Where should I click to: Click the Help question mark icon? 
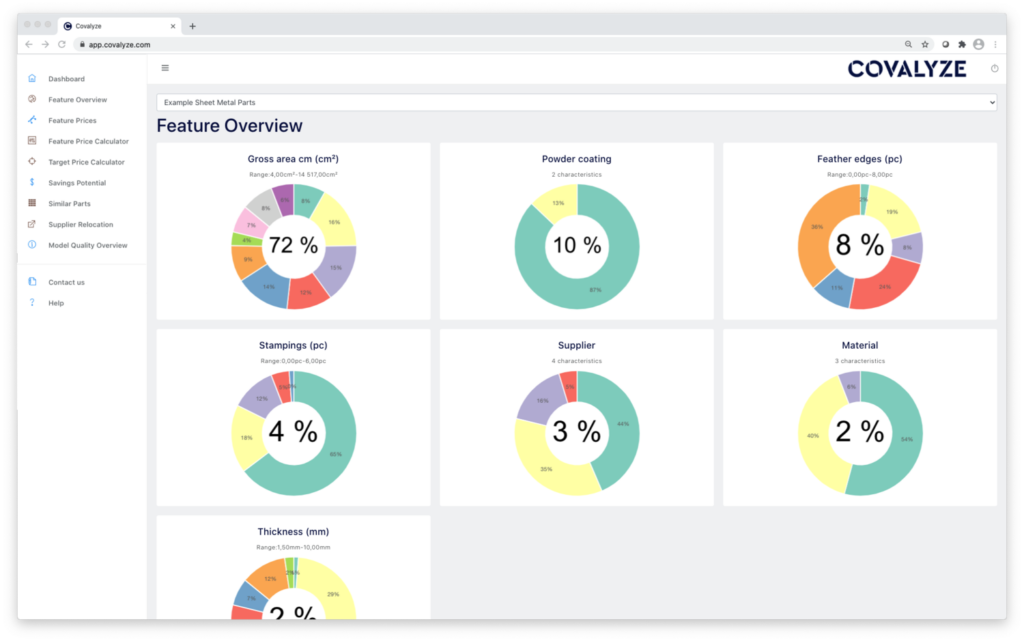(x=32, y=302)
